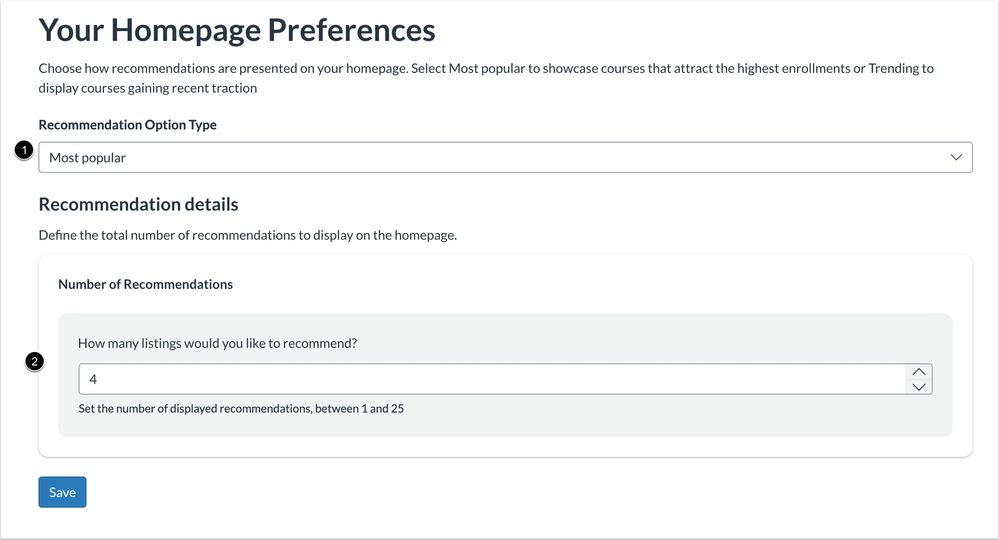Select the Recommendation Option Type label
Viewport: 999px width, 540px height.
pos(127,125)
